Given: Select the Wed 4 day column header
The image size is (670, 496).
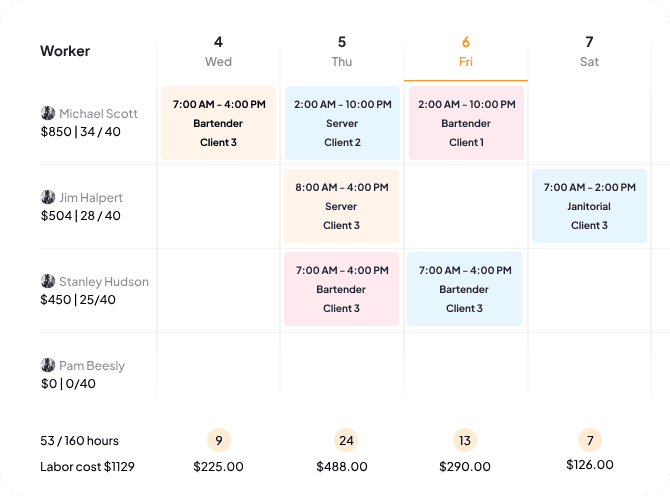Looking at the screenshot, I should tap(219, 51).
